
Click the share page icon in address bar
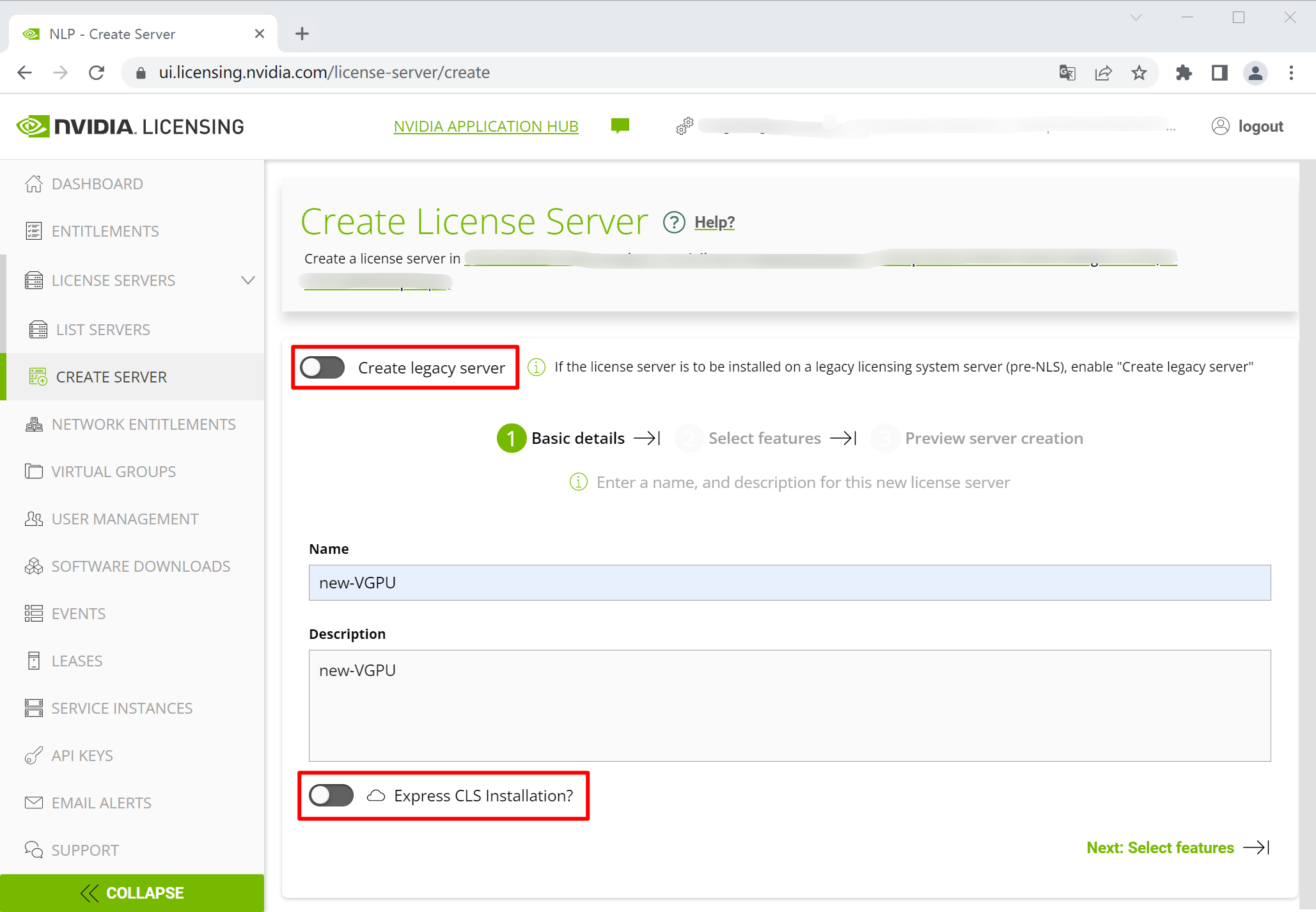(x=1103, y=73)
